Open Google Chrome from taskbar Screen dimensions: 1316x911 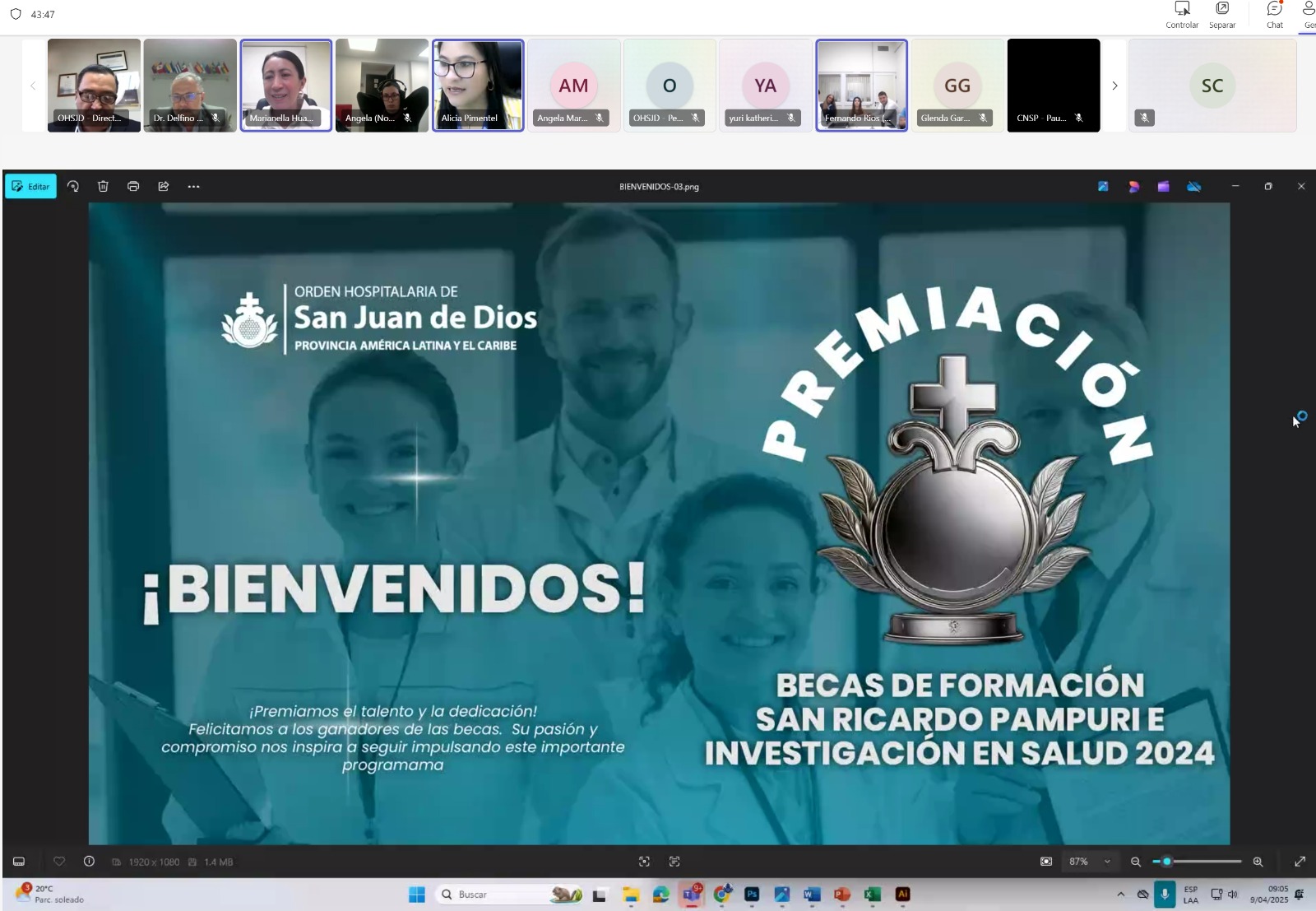(722, 895)
